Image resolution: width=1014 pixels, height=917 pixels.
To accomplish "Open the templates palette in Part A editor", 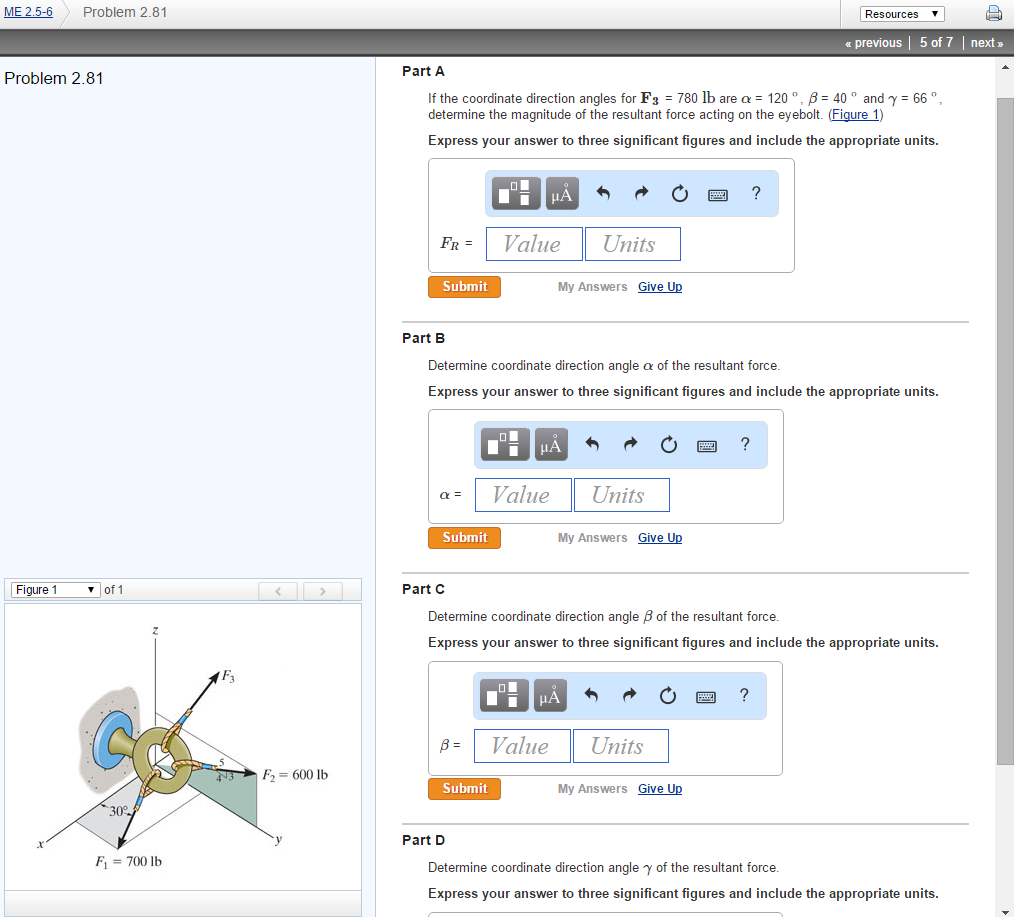I will pyautogui.click(x=514, y=193).
